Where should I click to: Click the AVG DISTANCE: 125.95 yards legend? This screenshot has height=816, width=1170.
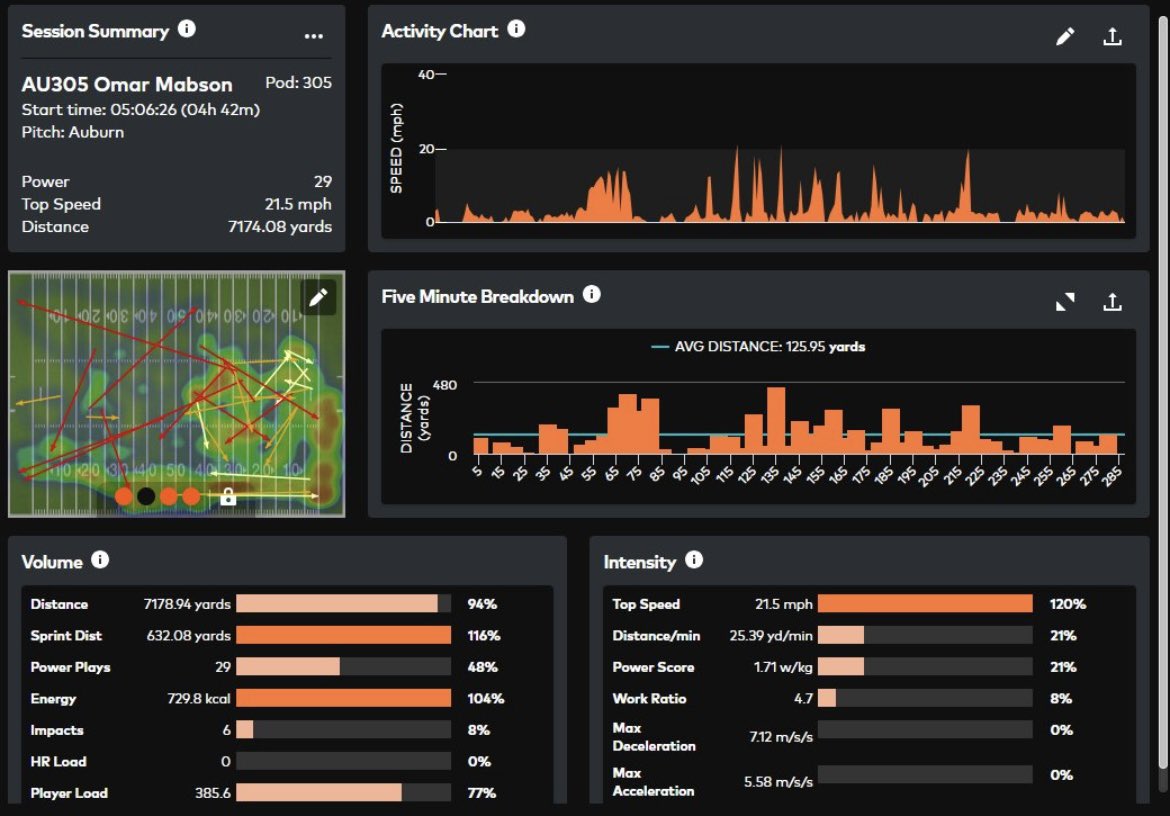click(758, 347)
